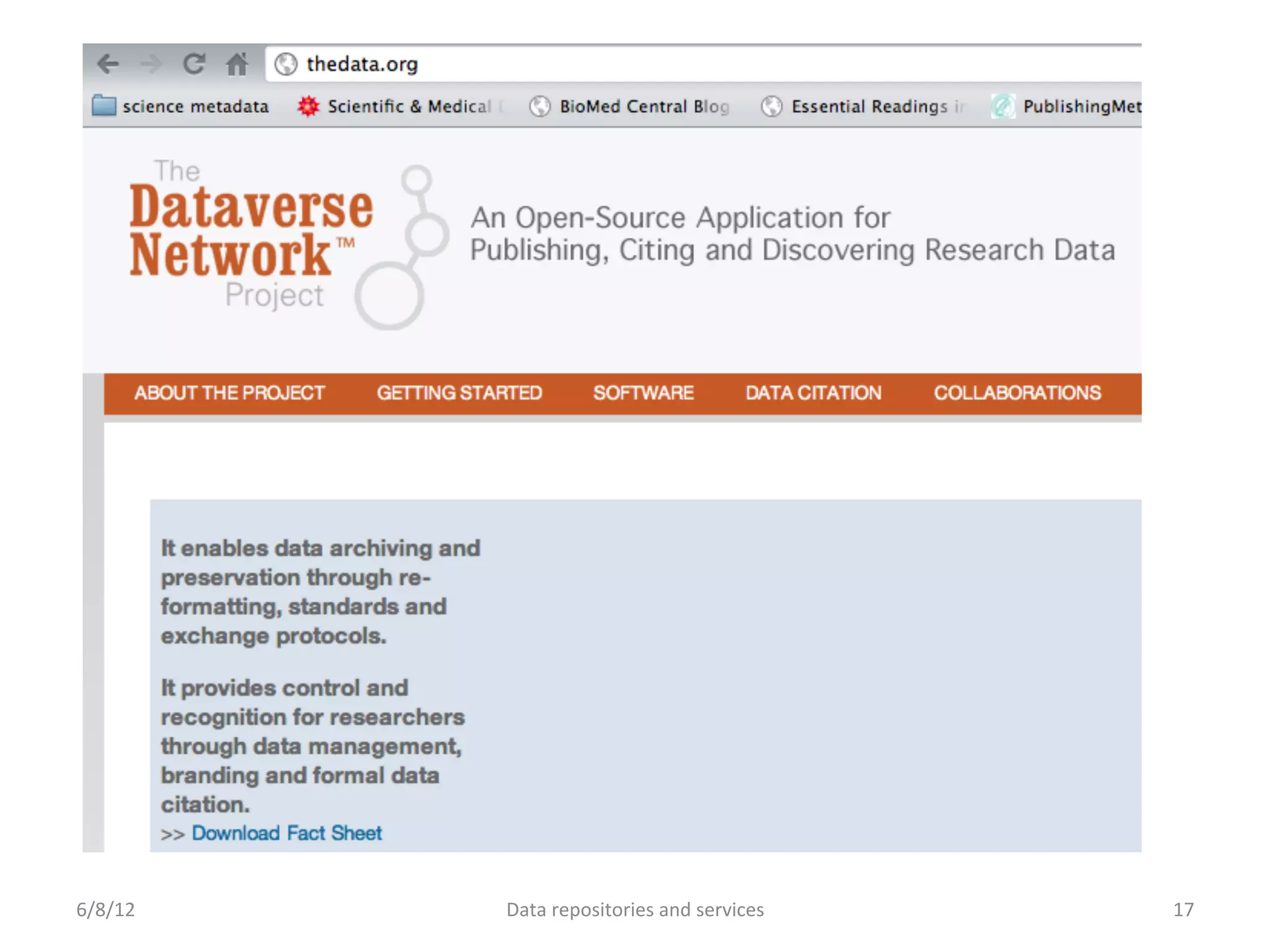
Task: Click the browser back arrow
Action: coord(109,64)
